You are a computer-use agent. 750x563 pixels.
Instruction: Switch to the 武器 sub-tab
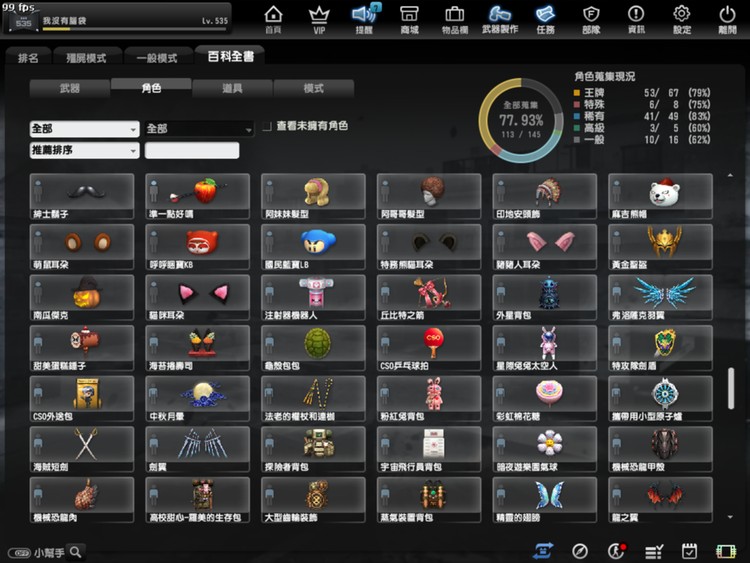[70, 88]
